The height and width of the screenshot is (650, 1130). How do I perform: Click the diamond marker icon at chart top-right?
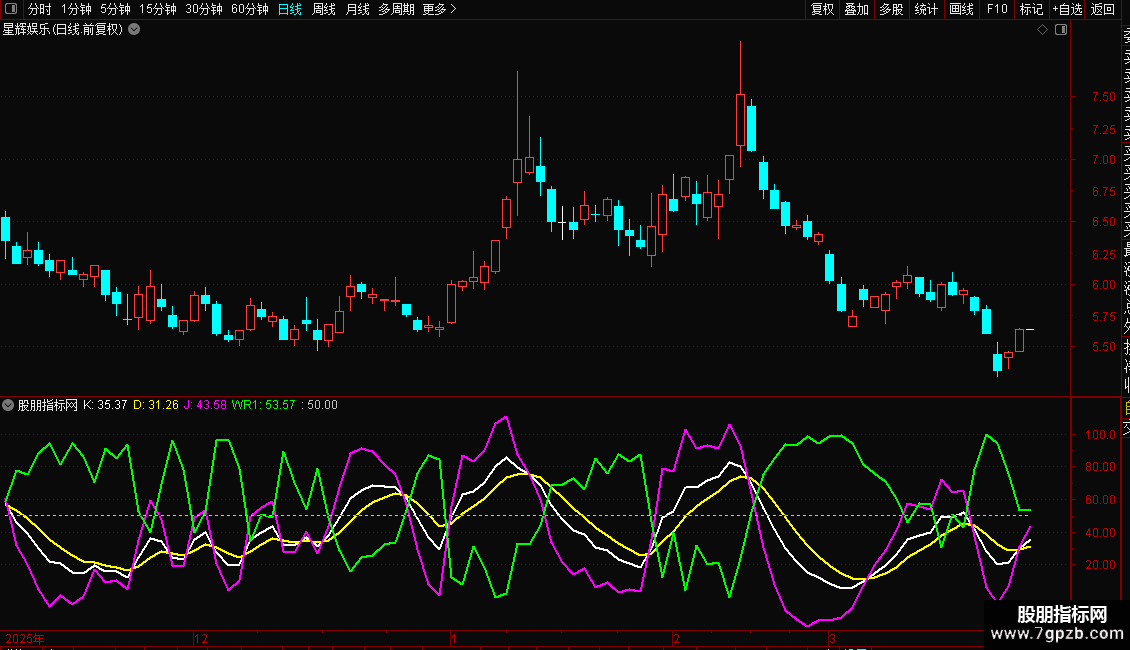coord(1042,30)
